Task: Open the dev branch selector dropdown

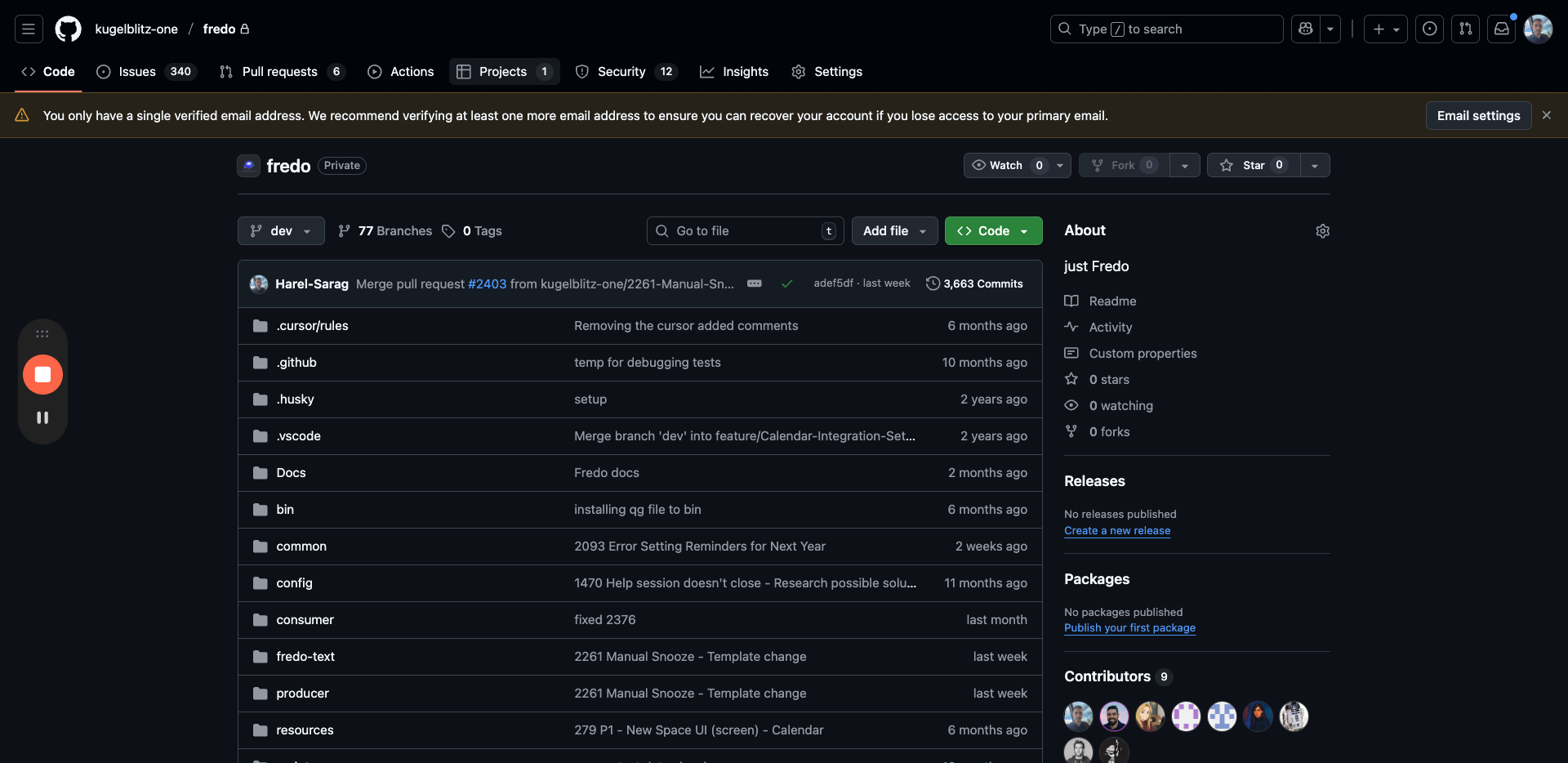Action: point(281,231)
